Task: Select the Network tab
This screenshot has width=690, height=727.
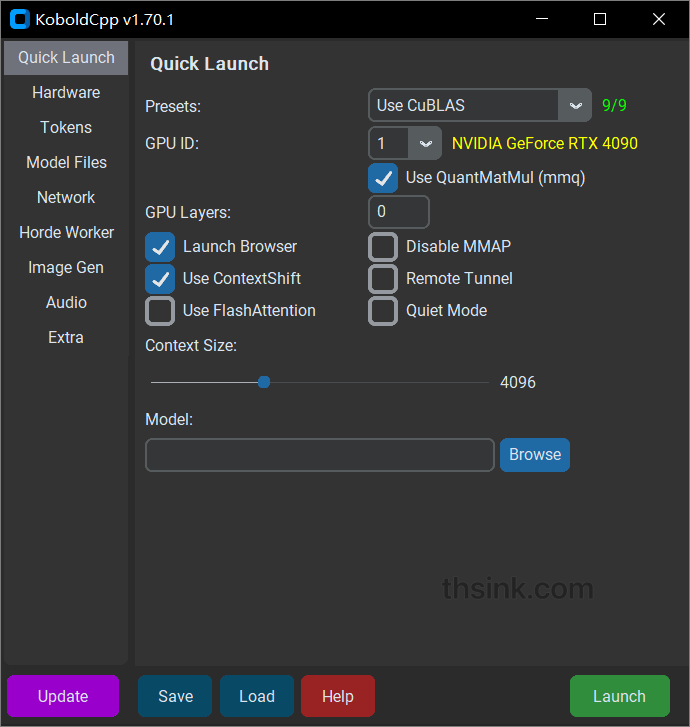Action: tap(66, 198)
